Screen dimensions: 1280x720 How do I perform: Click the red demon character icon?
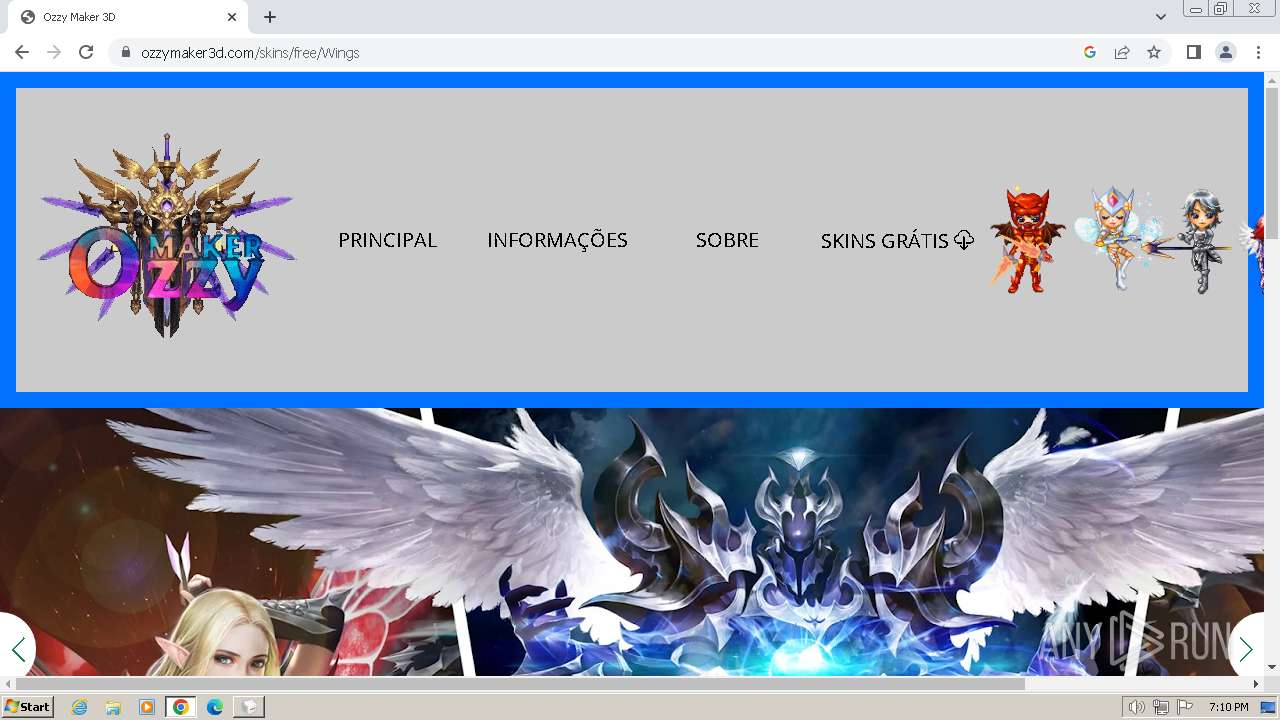coord(1027,240)
